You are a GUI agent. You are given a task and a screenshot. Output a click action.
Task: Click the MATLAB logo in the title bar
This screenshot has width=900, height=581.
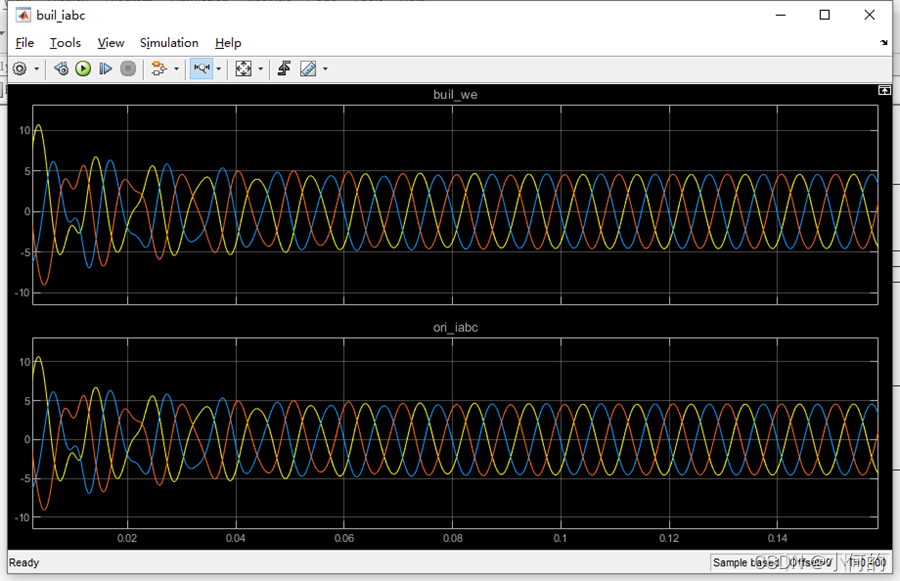pos(23,16)
